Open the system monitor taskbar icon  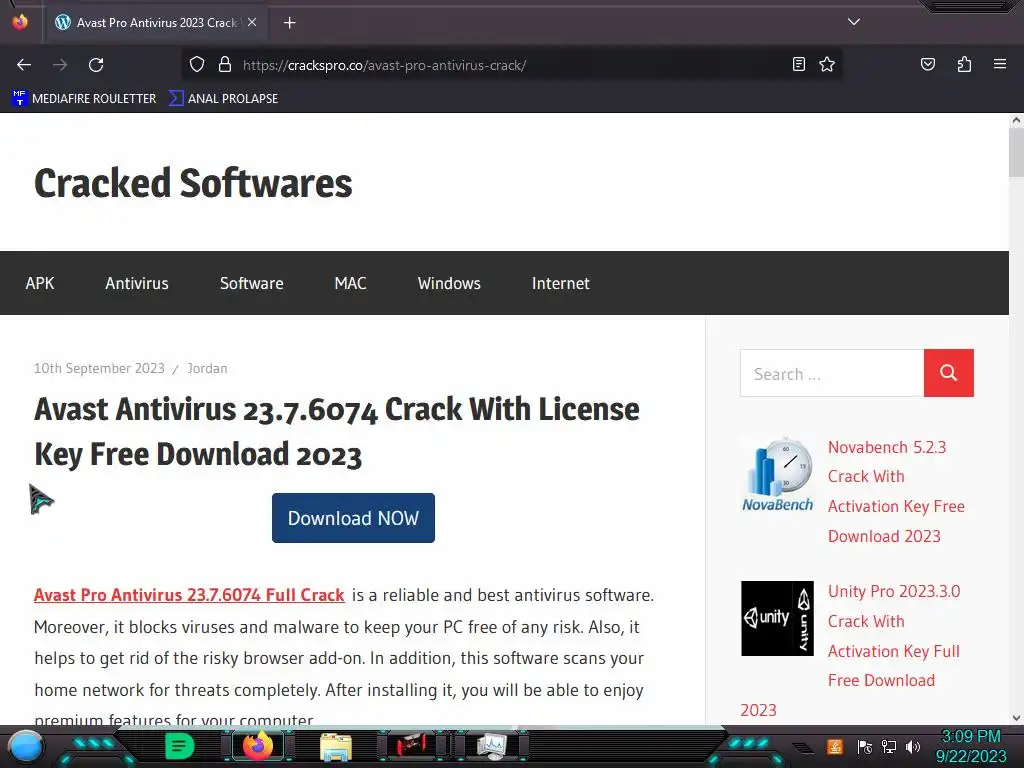click(x=492, y=745)
